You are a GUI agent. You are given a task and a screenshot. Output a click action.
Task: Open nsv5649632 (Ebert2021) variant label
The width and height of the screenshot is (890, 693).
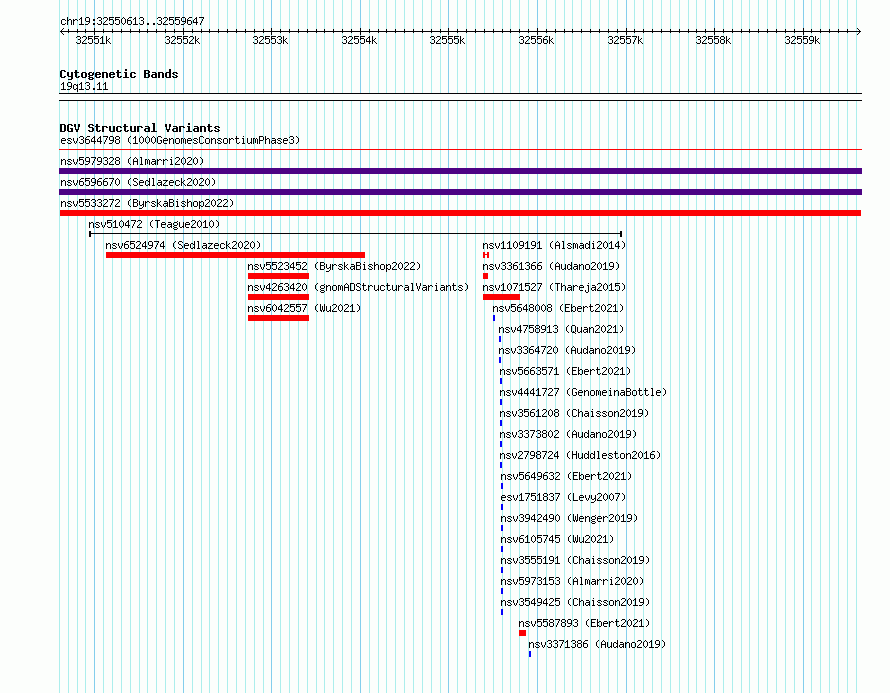click(x=566, y=476)
